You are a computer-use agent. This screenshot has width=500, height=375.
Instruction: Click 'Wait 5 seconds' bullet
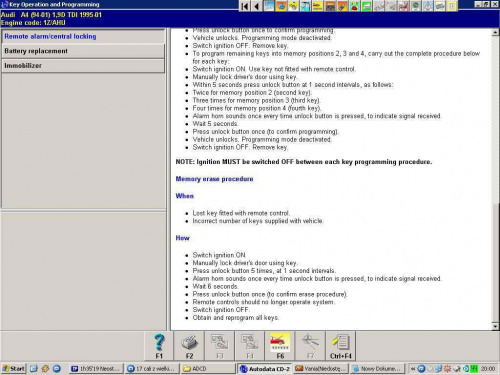[215, 124]
